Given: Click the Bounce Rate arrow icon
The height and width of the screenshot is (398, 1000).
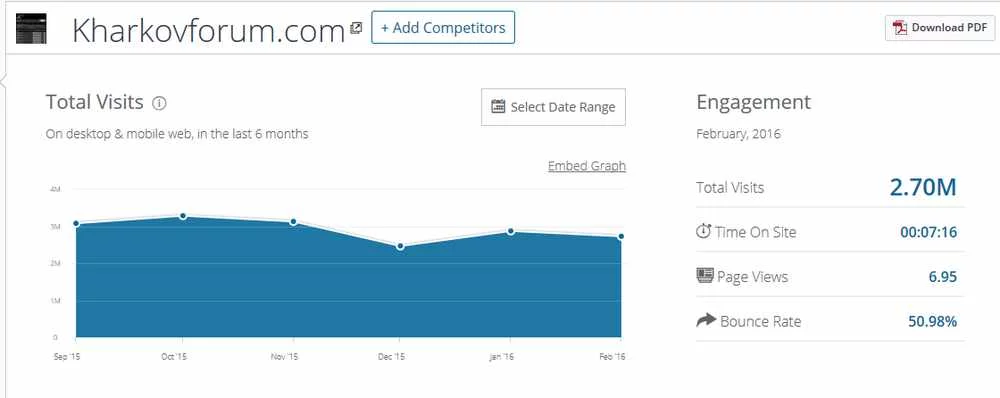Looking at the screenshot, I should 706,320.
